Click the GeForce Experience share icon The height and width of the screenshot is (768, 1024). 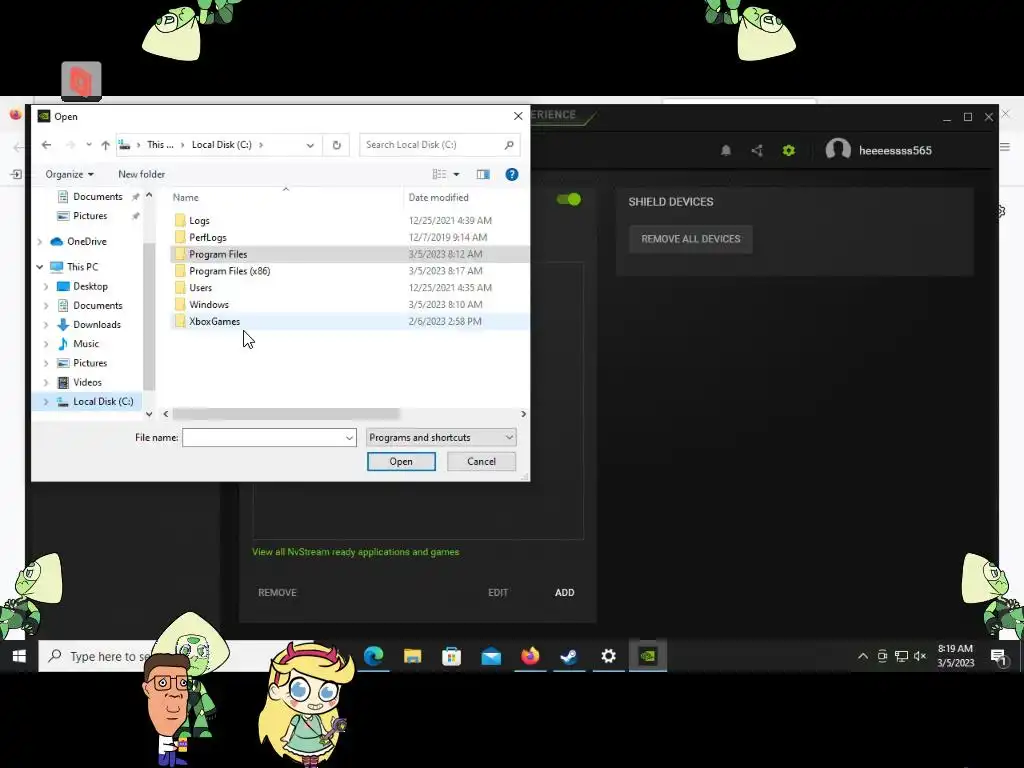click(757, 151)
